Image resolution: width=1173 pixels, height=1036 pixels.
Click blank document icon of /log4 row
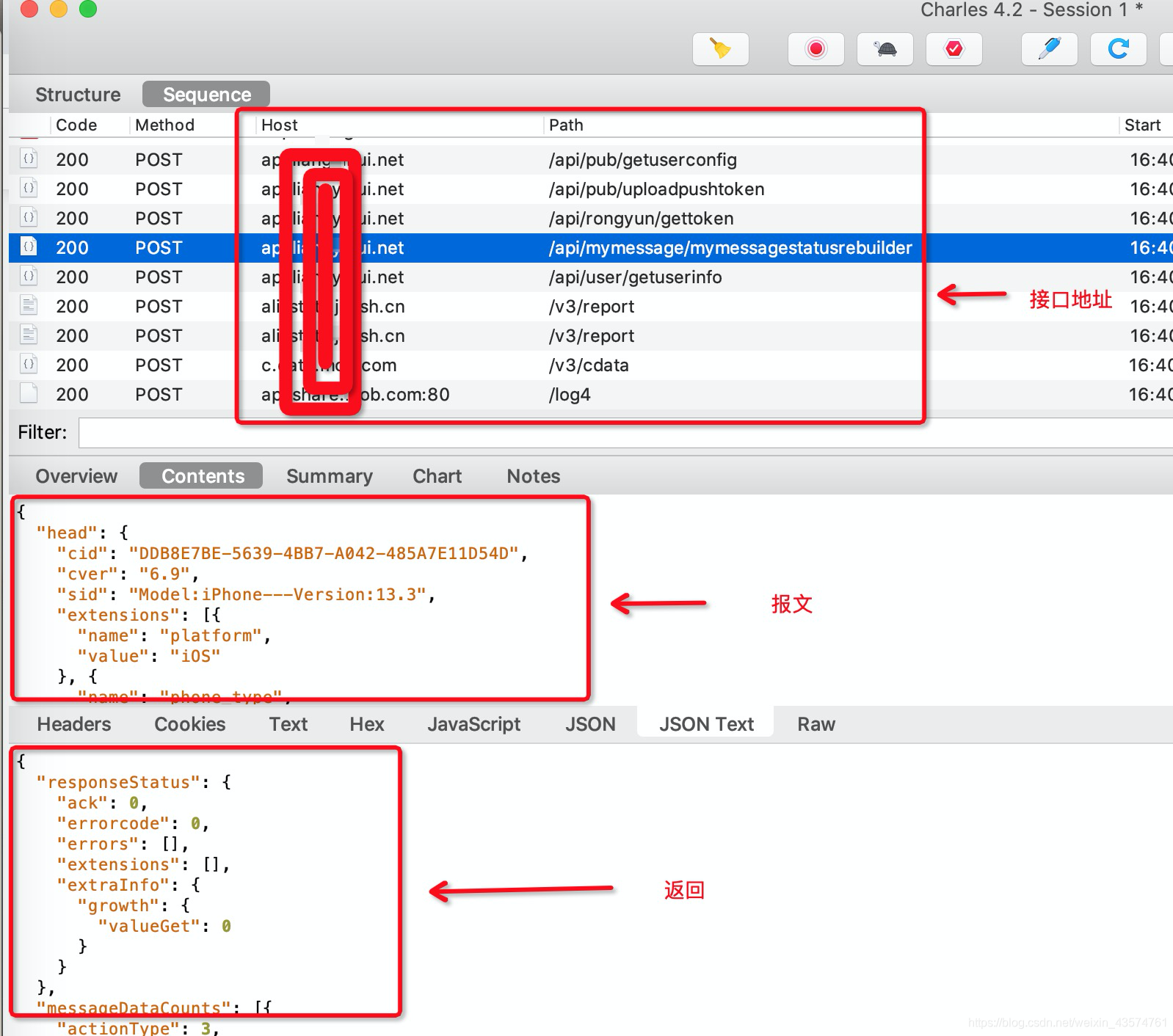[x=29, y=393]
